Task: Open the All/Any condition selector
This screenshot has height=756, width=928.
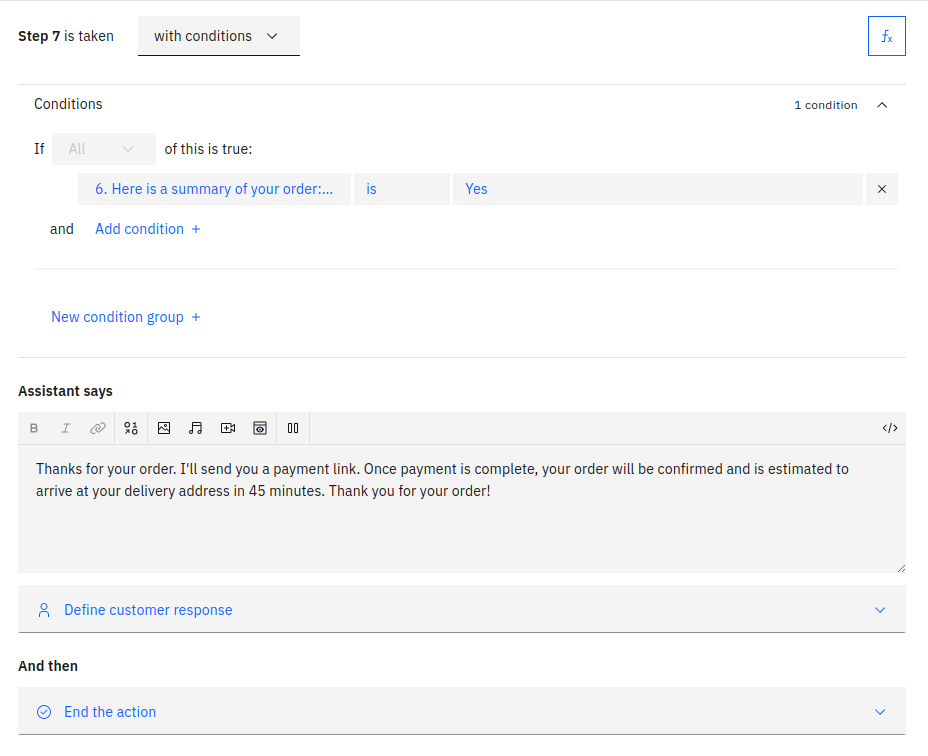Action: pyautogui.click(x=104, y=149)
